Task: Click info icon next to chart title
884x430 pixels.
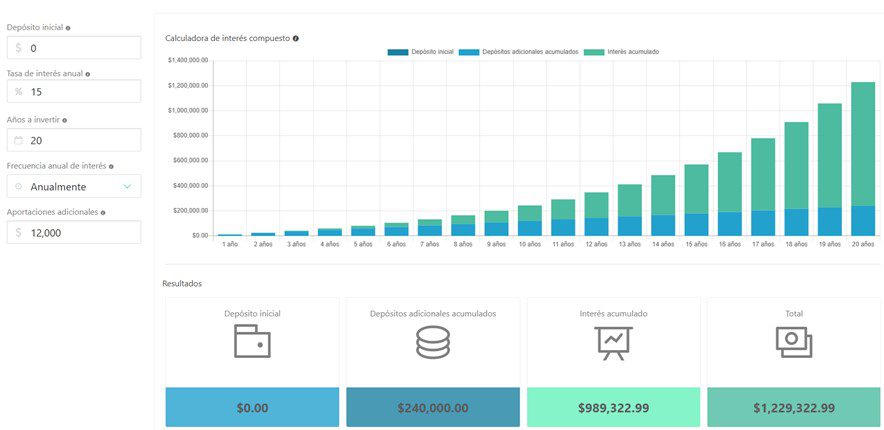Action: [x=296, y=38]
